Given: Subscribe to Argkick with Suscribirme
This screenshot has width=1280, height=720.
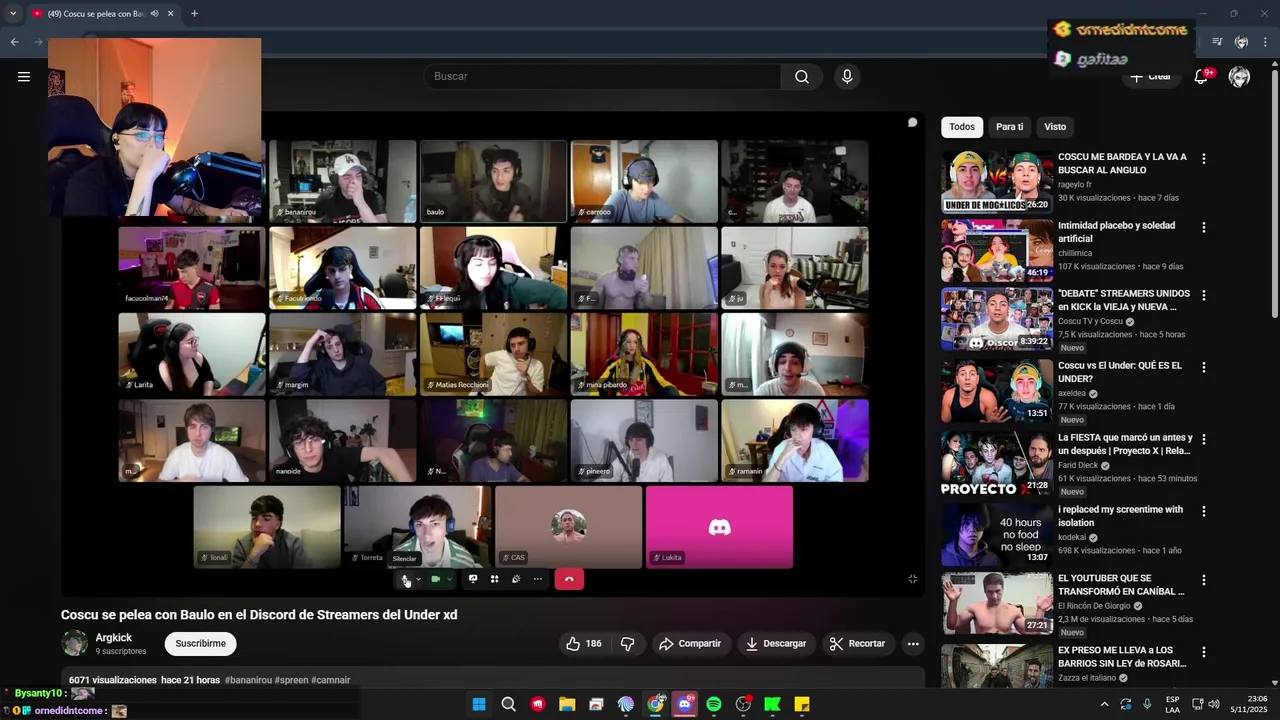Looking at the screenshot, I should pos(200,644).
